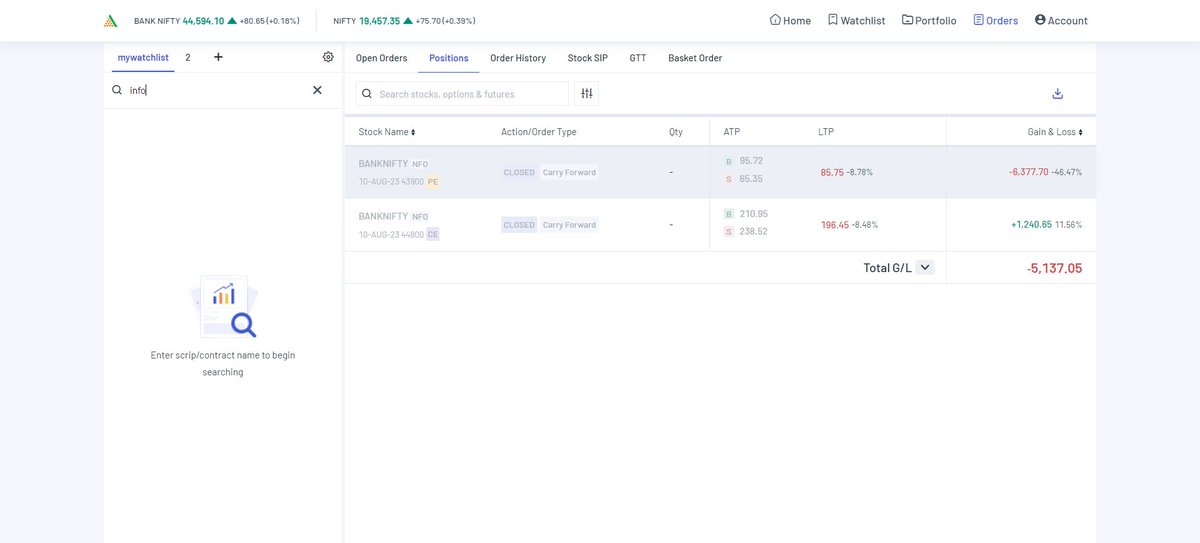Click the B buy badge in BANKNIFTY PE row
This screenshot has height=543, width=1200.
click(x=728, y=161)
